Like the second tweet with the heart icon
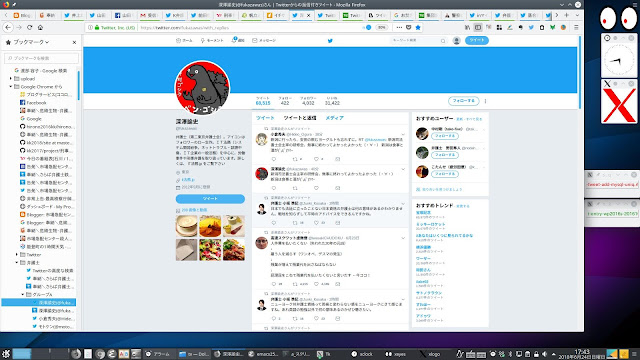Viewport: 640px width, 360px height. [x=316, y=188]
